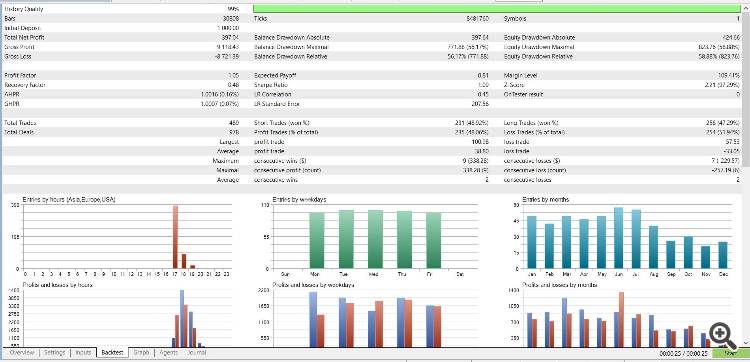Click the green Start button
This screenshot has width=750, height=362.
pyautogui.click(x=730, y=353)
